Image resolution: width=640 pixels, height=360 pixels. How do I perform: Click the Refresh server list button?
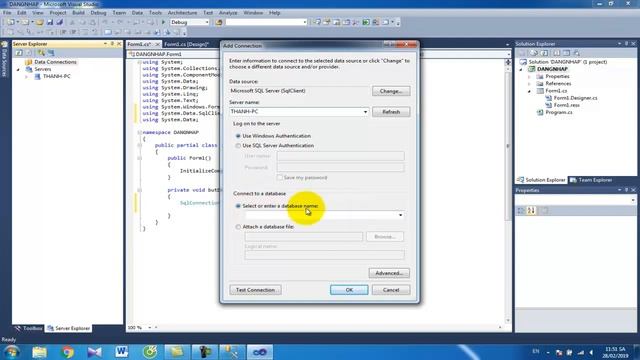[x=391, y=112]
